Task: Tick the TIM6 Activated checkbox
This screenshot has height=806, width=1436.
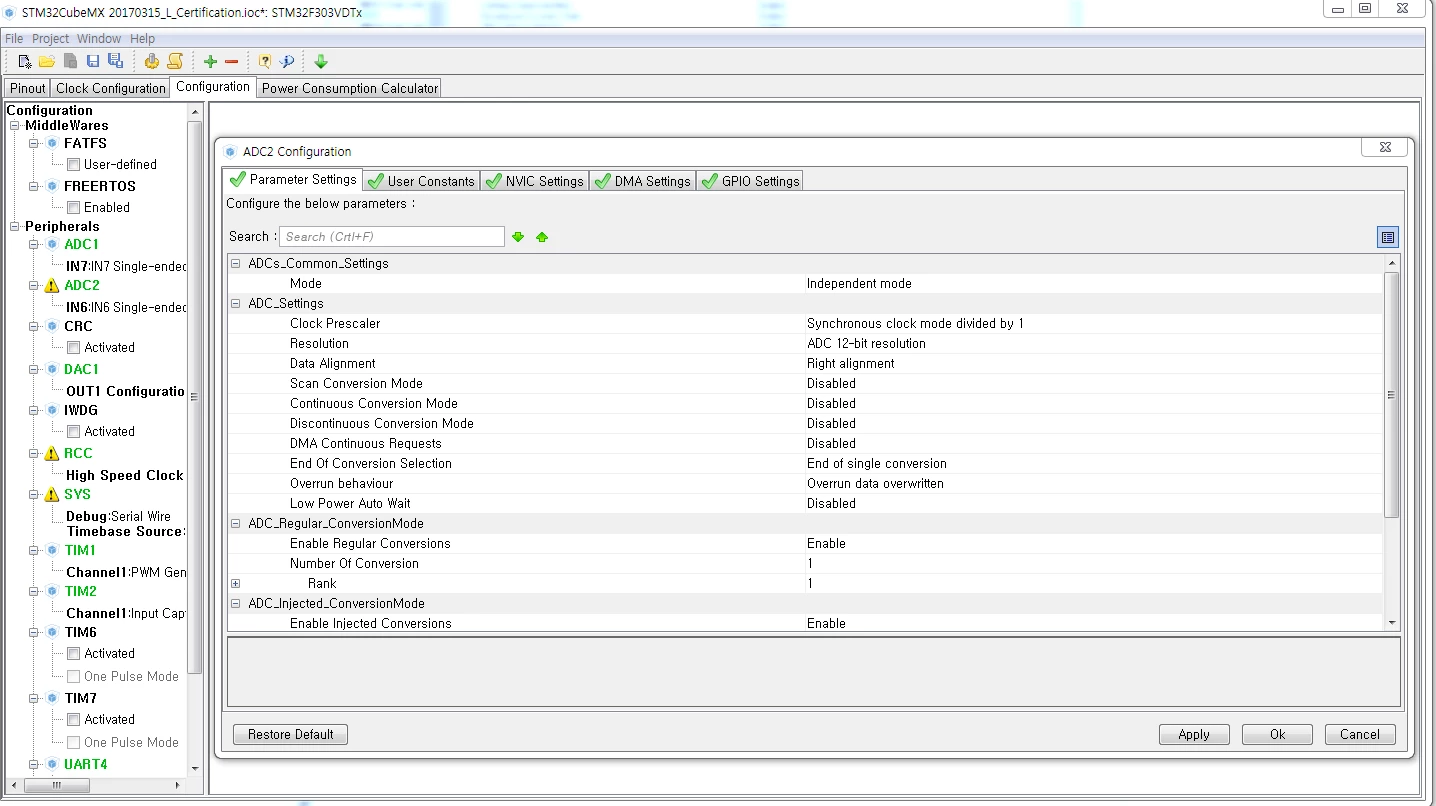Action: tap(73, 654)
